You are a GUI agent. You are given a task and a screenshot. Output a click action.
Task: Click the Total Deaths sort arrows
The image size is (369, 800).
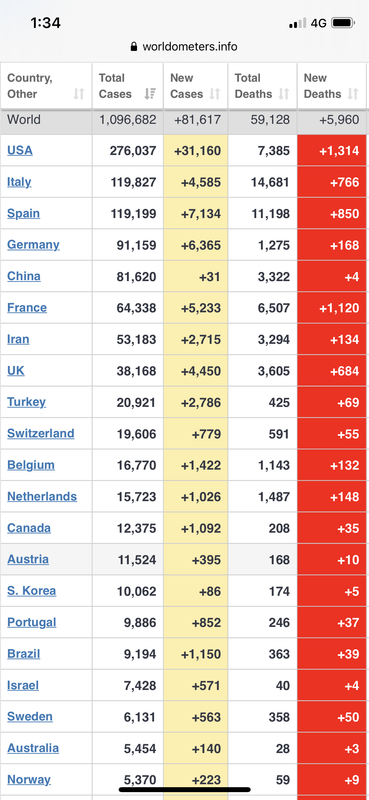[x=284, y=94]
